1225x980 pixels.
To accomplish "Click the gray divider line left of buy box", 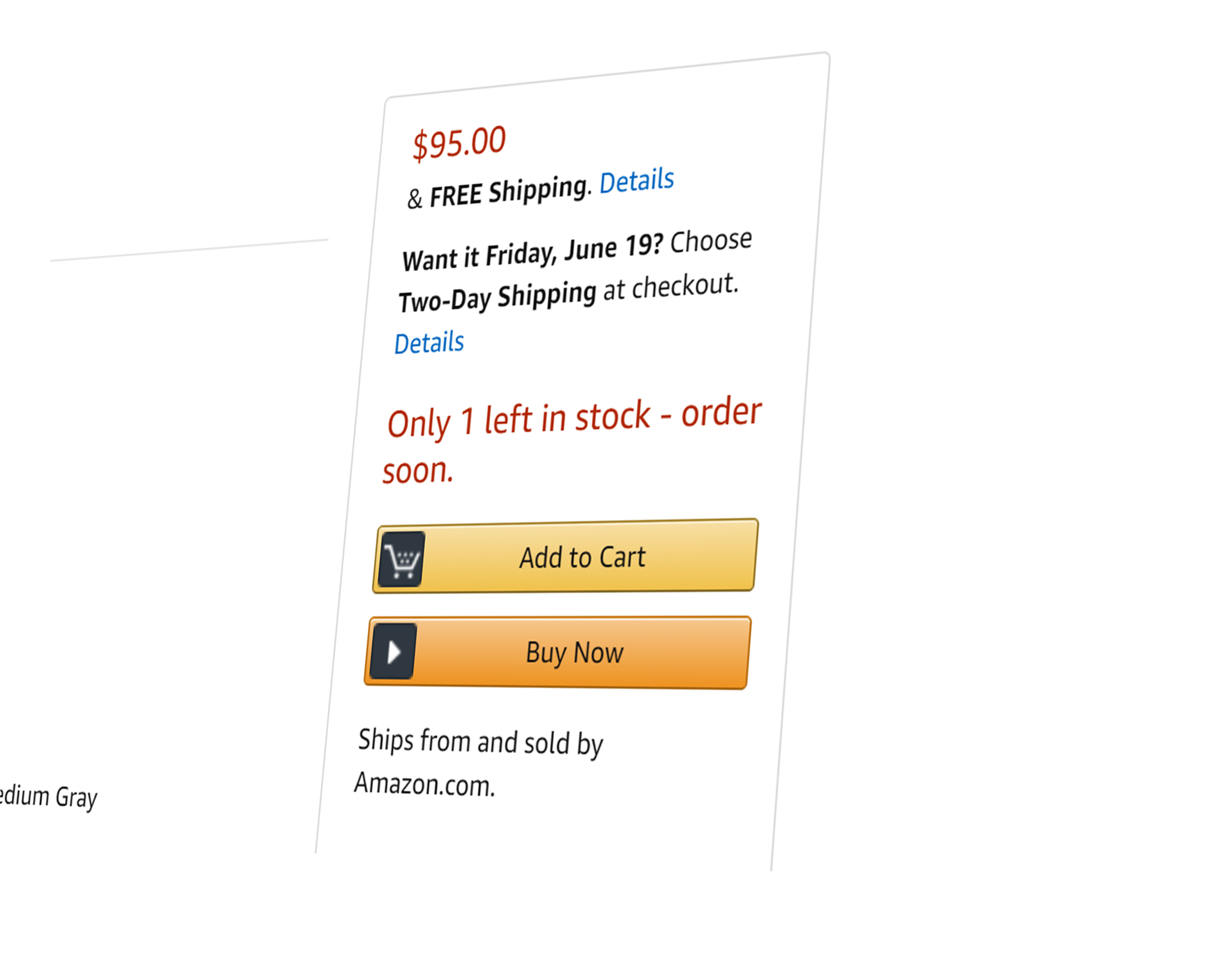I will (x=189, y=250).
